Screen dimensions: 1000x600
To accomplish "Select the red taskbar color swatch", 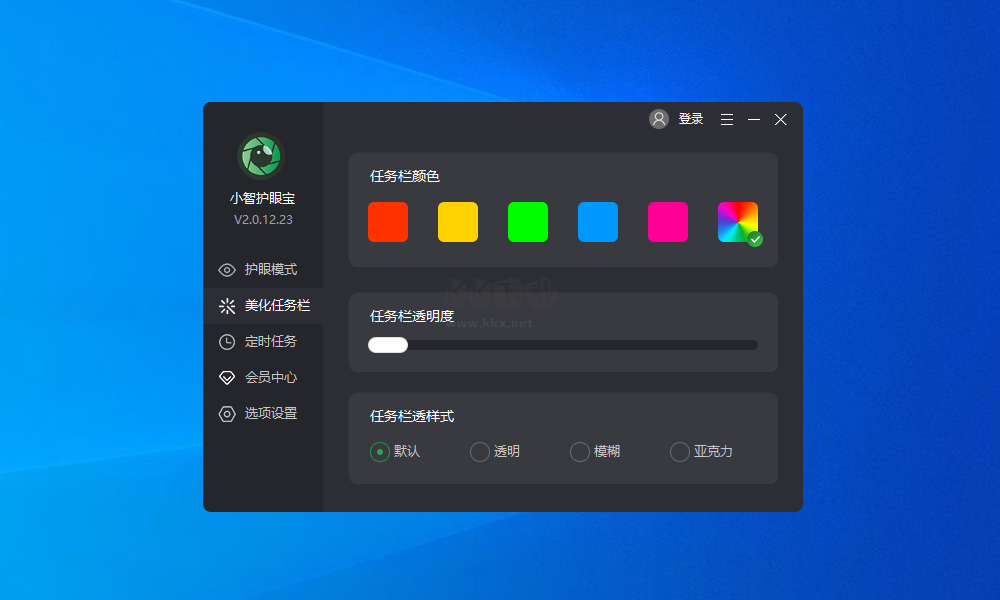I will pos(387,222).
